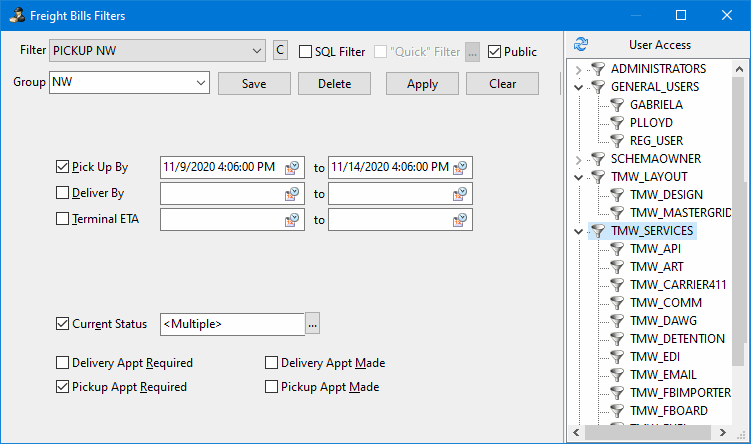Click the Current Status ellipsis browse button

(312, 324)
